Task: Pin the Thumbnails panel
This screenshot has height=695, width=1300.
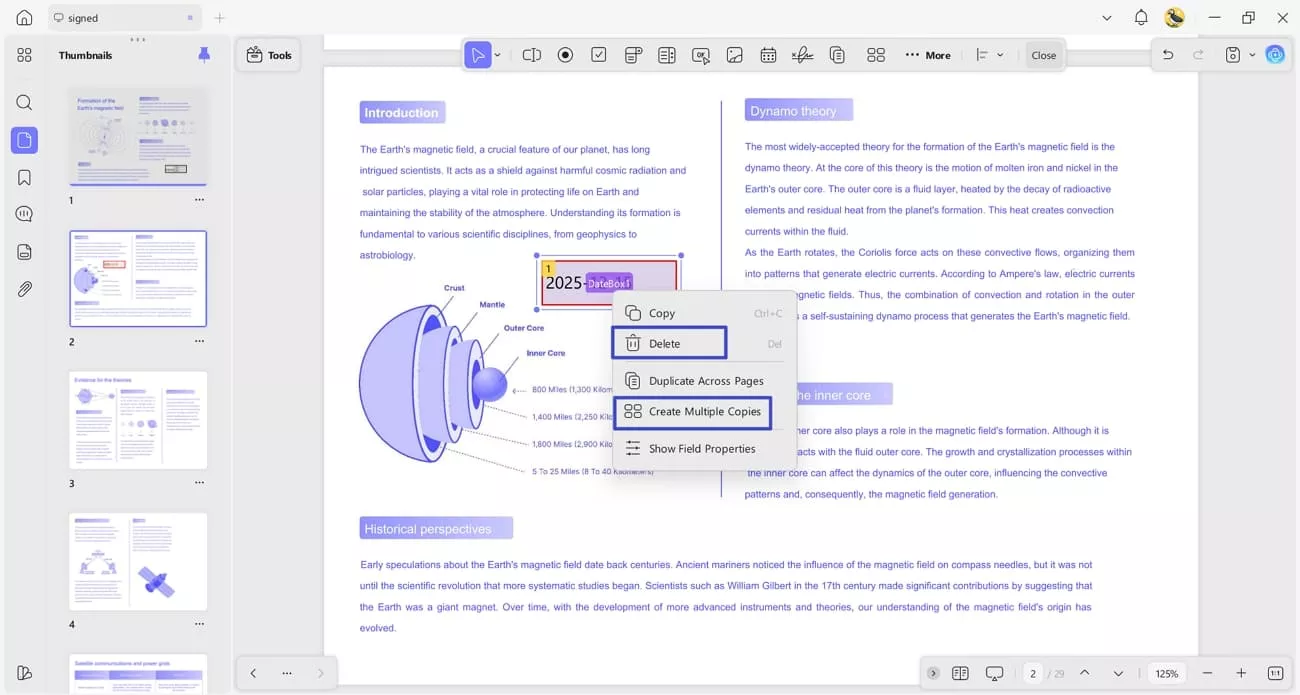Action: 204,55
